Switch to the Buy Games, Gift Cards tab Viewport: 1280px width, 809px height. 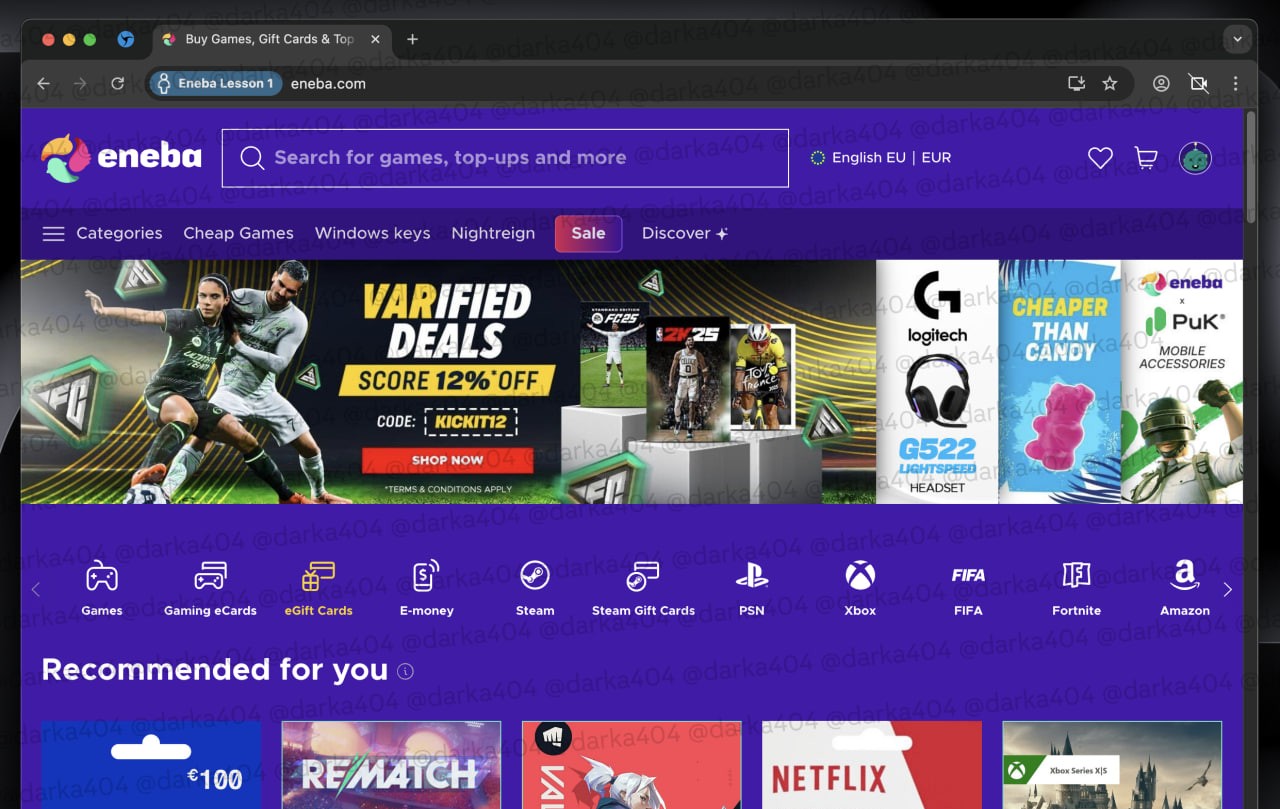coord(270,39)
